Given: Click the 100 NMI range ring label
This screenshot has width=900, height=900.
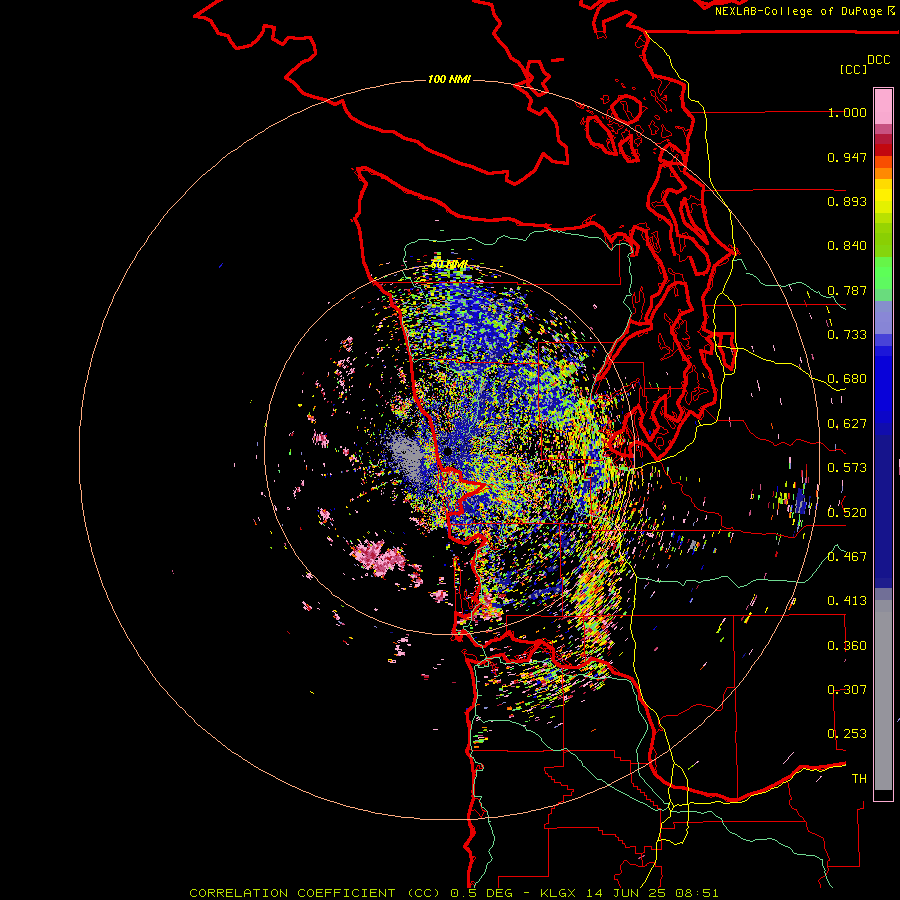Looking at the screenshot, I should click(x=449, y=79).
